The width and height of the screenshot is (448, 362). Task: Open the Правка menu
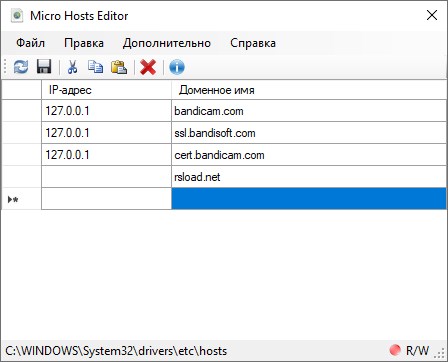click(84, 43)
